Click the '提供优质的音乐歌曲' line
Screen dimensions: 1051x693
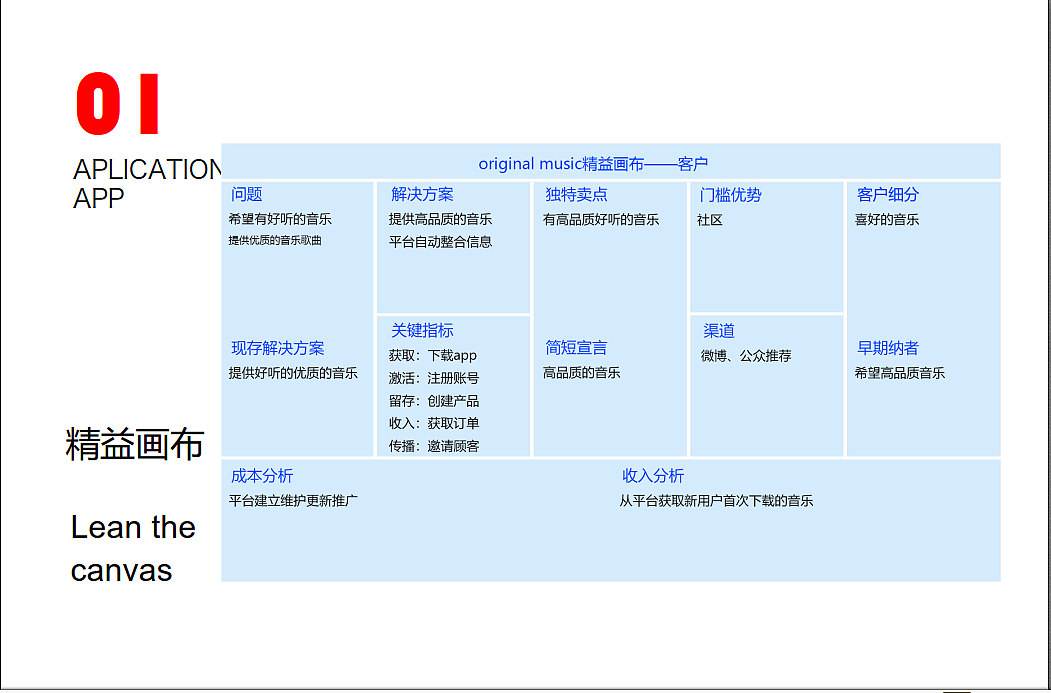[x=275, y=240]
